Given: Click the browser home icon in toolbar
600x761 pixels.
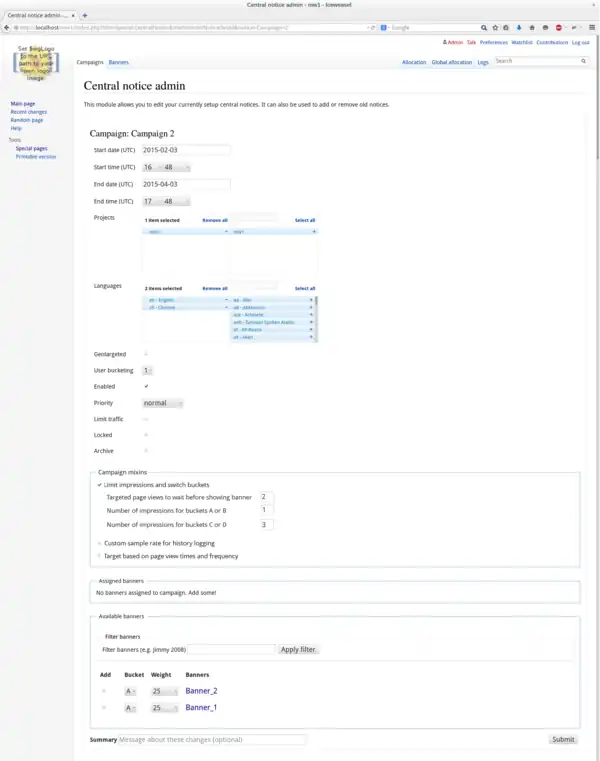Looking at the screenshot, I should (x=530, y=28).
